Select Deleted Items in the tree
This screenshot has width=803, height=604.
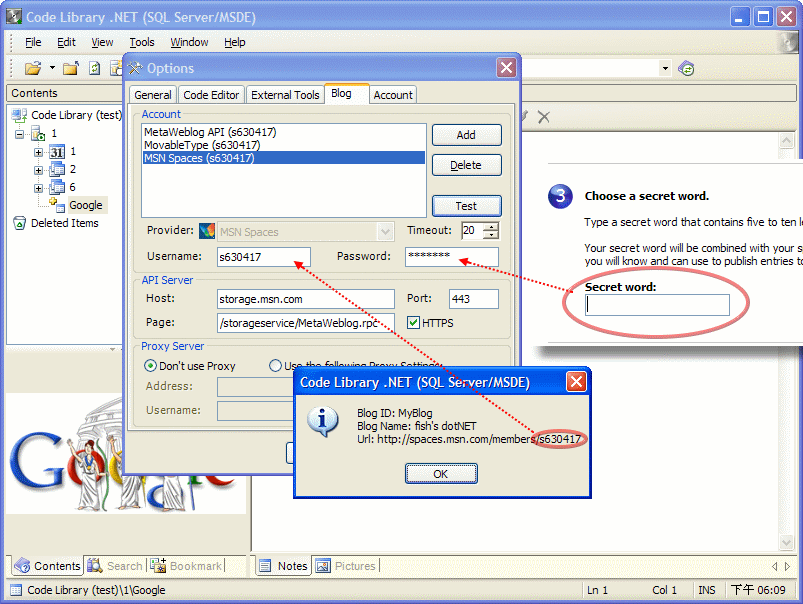click(65, 223)
